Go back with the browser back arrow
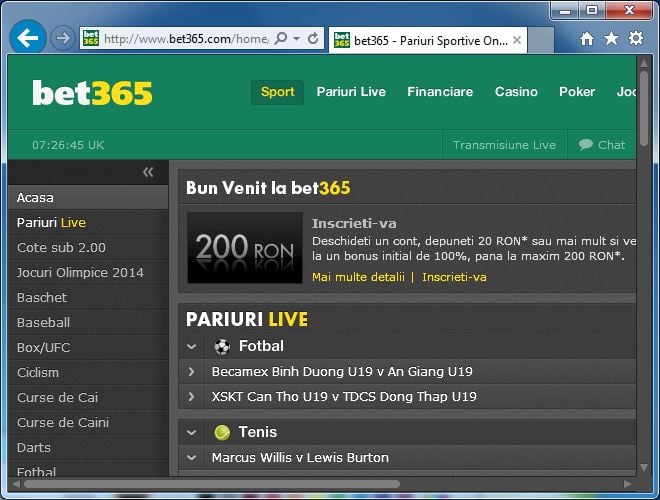Viewport: 660px width, 500px height. [x=27, y=38]
